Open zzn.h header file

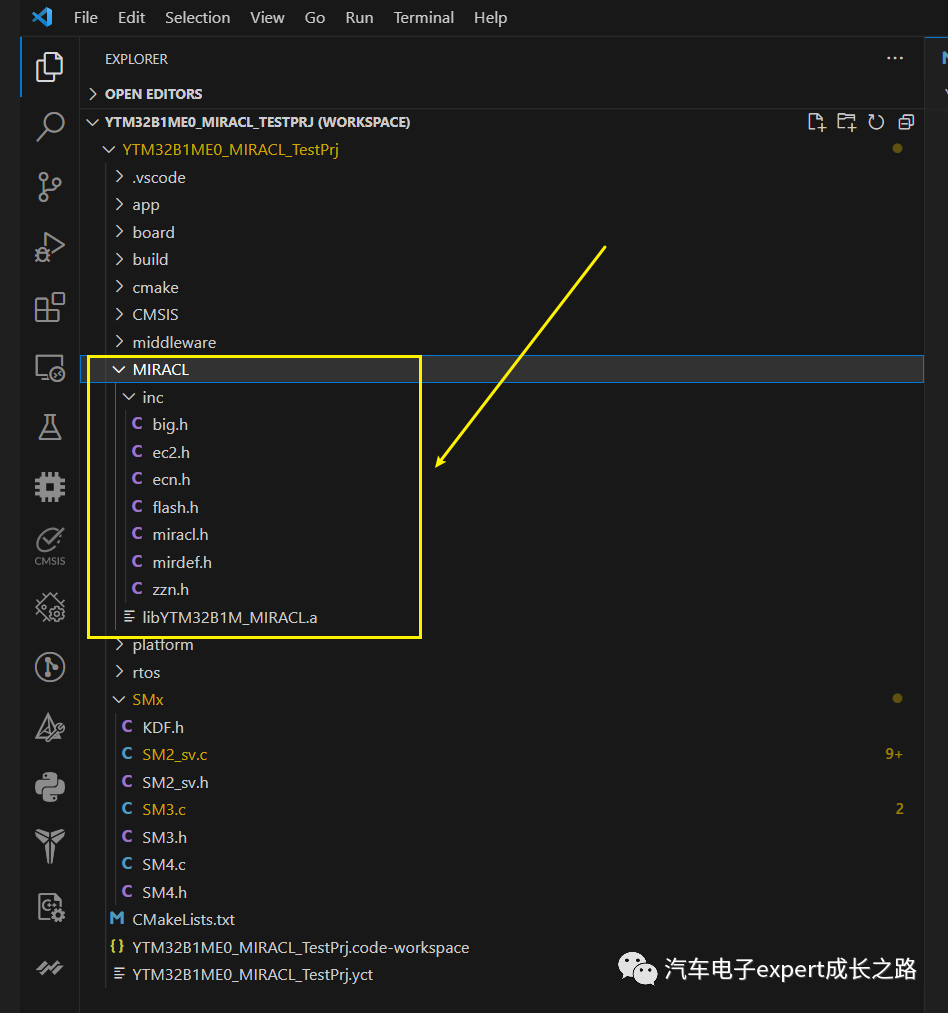pos(501,590)
